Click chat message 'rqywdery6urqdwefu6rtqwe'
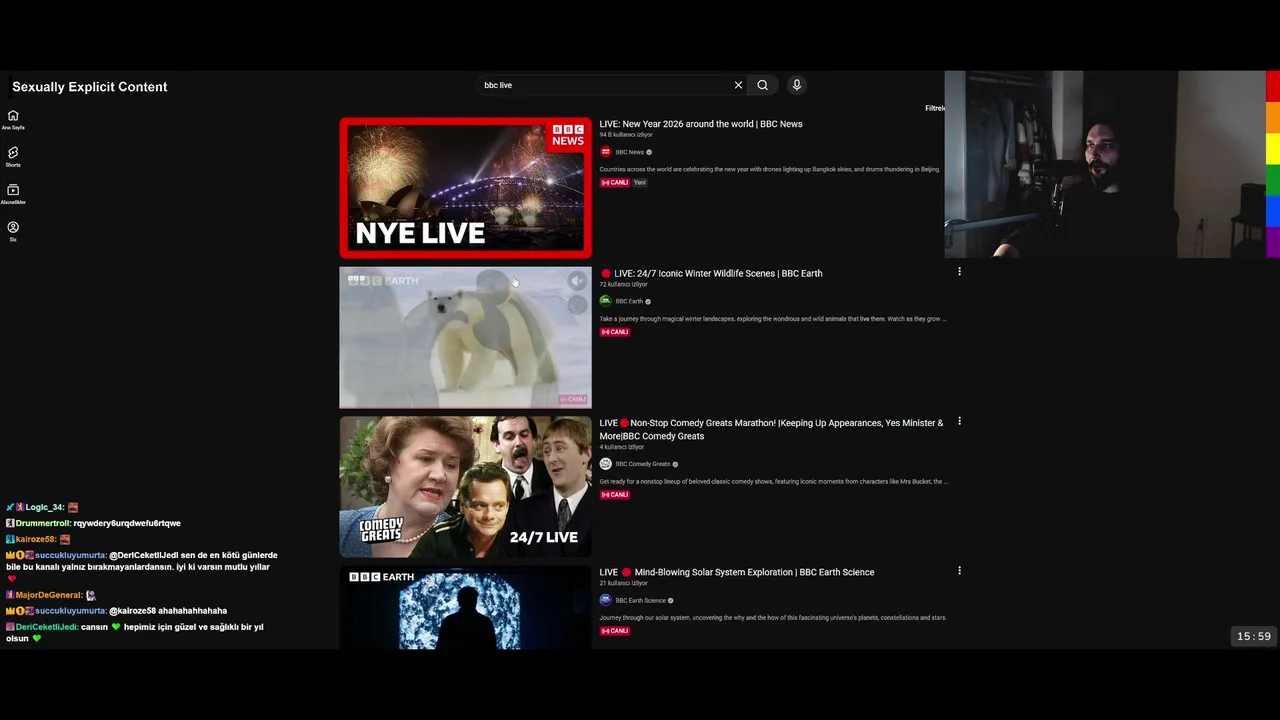1280x720 pixels. (x=127, y=523)
